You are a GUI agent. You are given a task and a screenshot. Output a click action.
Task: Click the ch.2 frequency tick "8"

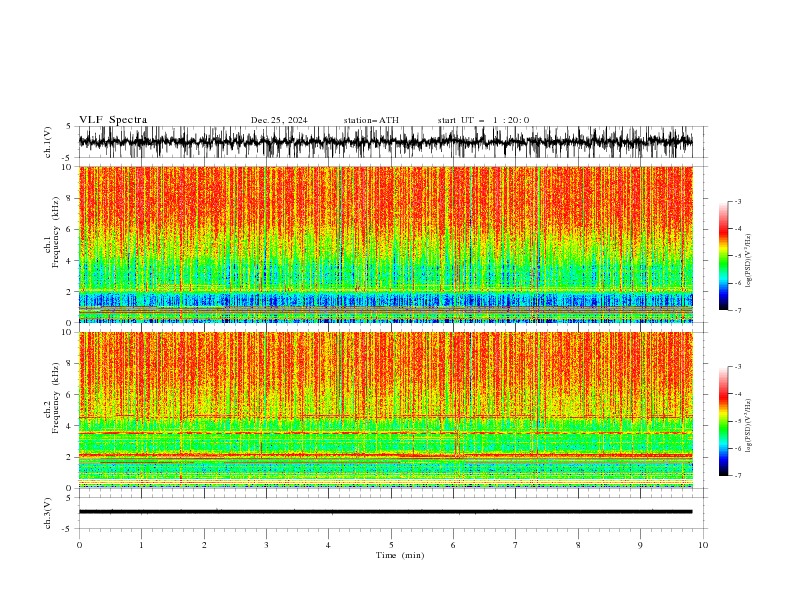tap(70, 364)
